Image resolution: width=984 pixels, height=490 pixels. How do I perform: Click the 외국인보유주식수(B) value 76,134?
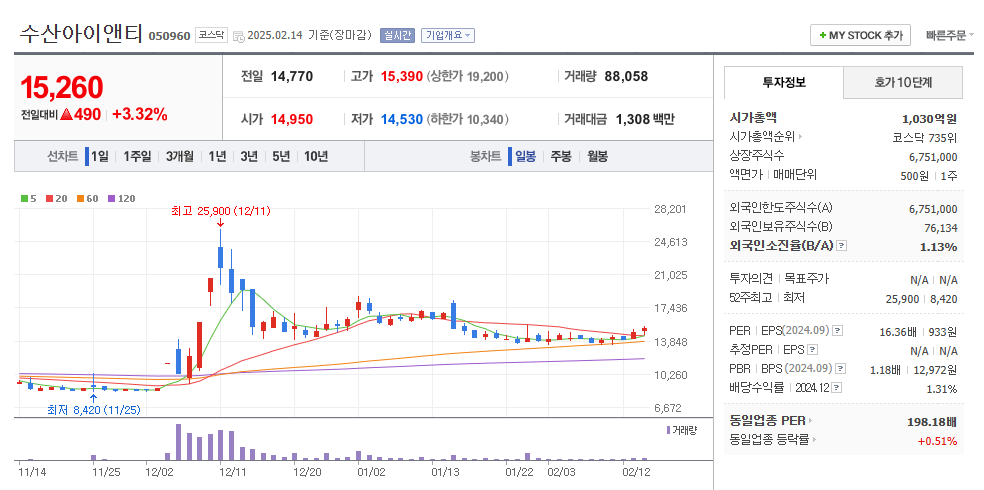click(939, 227)
